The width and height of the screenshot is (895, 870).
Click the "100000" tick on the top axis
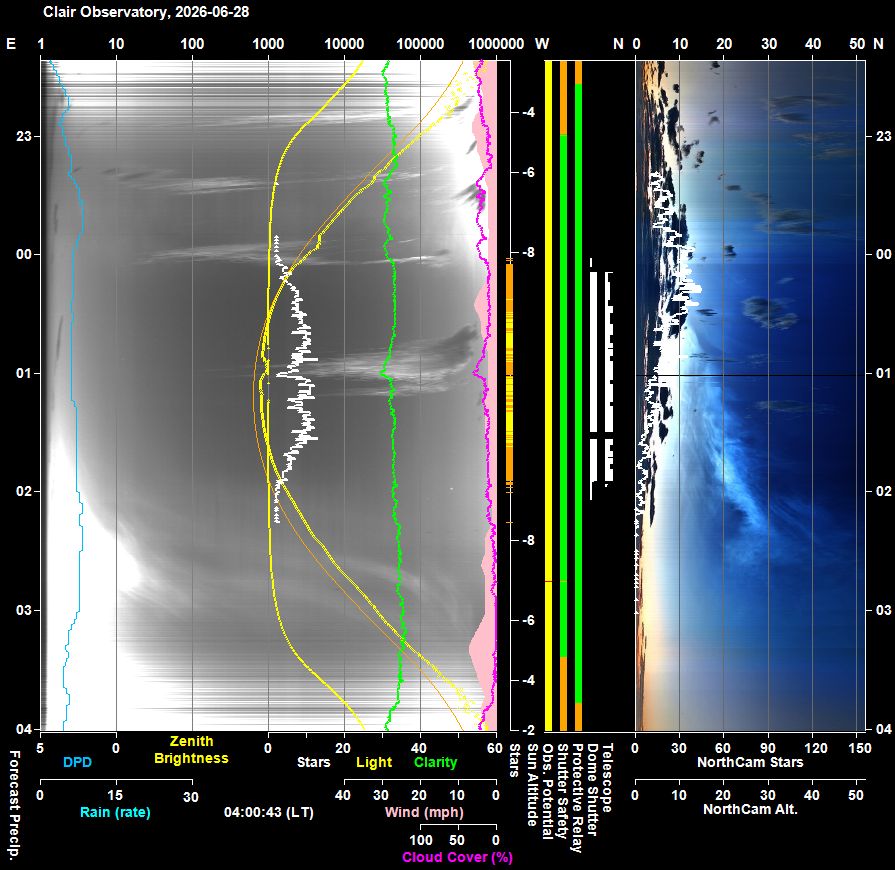point(420,43)
